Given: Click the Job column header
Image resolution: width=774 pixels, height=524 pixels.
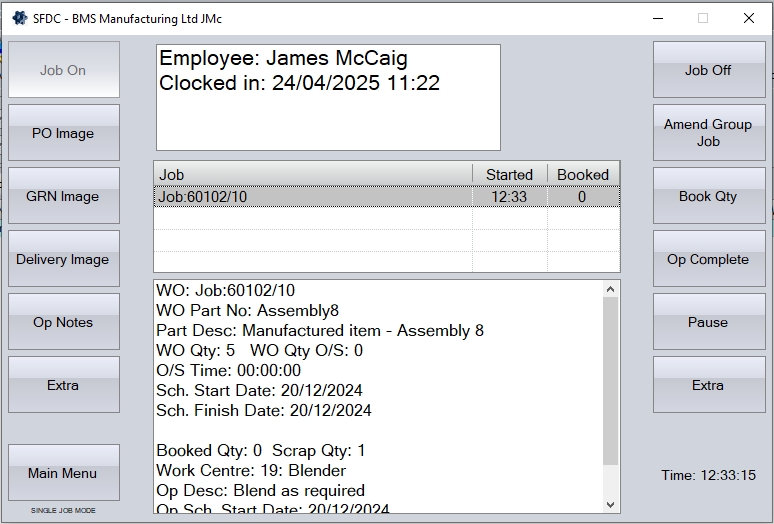Looking at the screenshot, I should pos(312,174).
